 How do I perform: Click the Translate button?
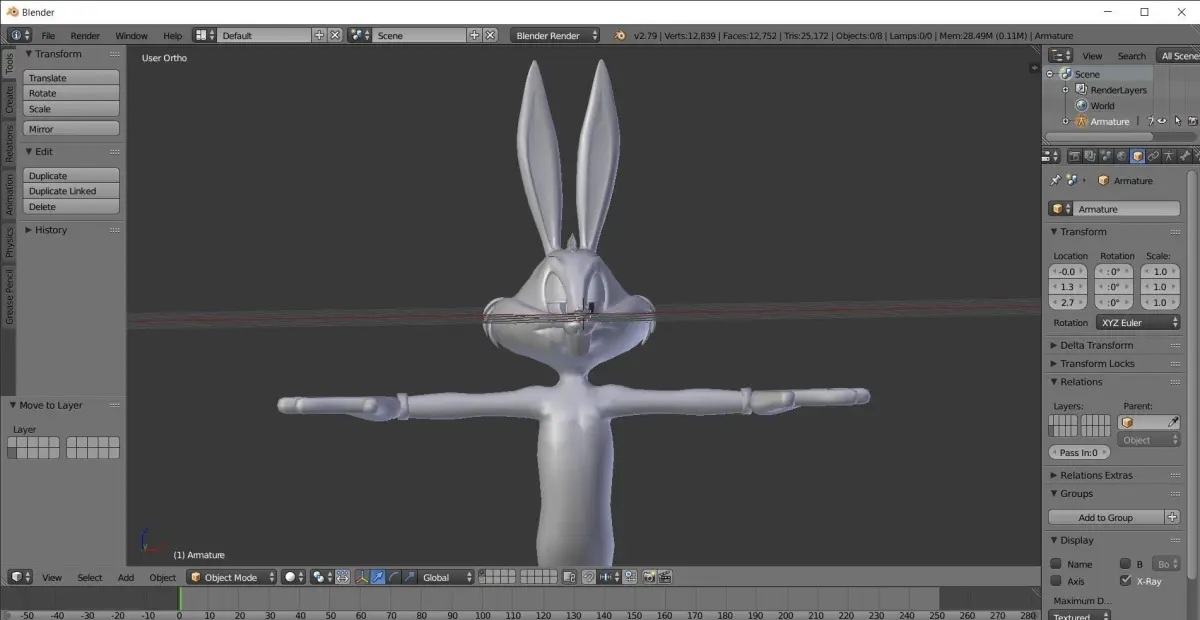point(71,78)
